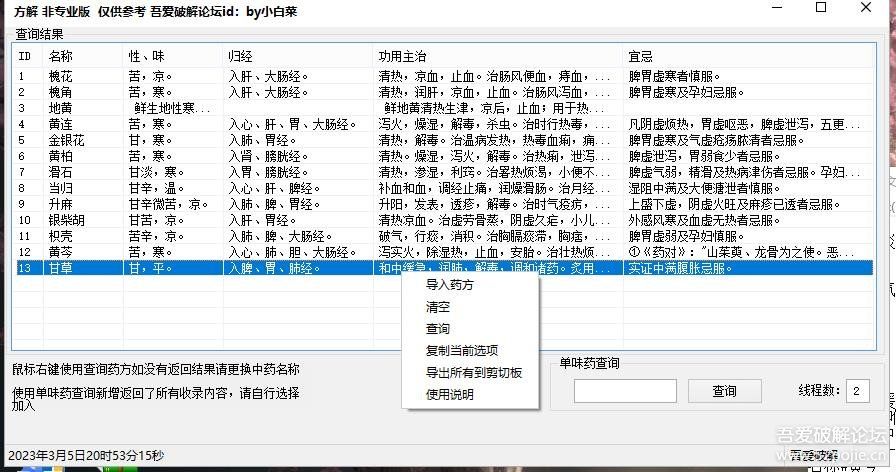
Task: Select the 黄柏 row name
Action: coord(61,156)
